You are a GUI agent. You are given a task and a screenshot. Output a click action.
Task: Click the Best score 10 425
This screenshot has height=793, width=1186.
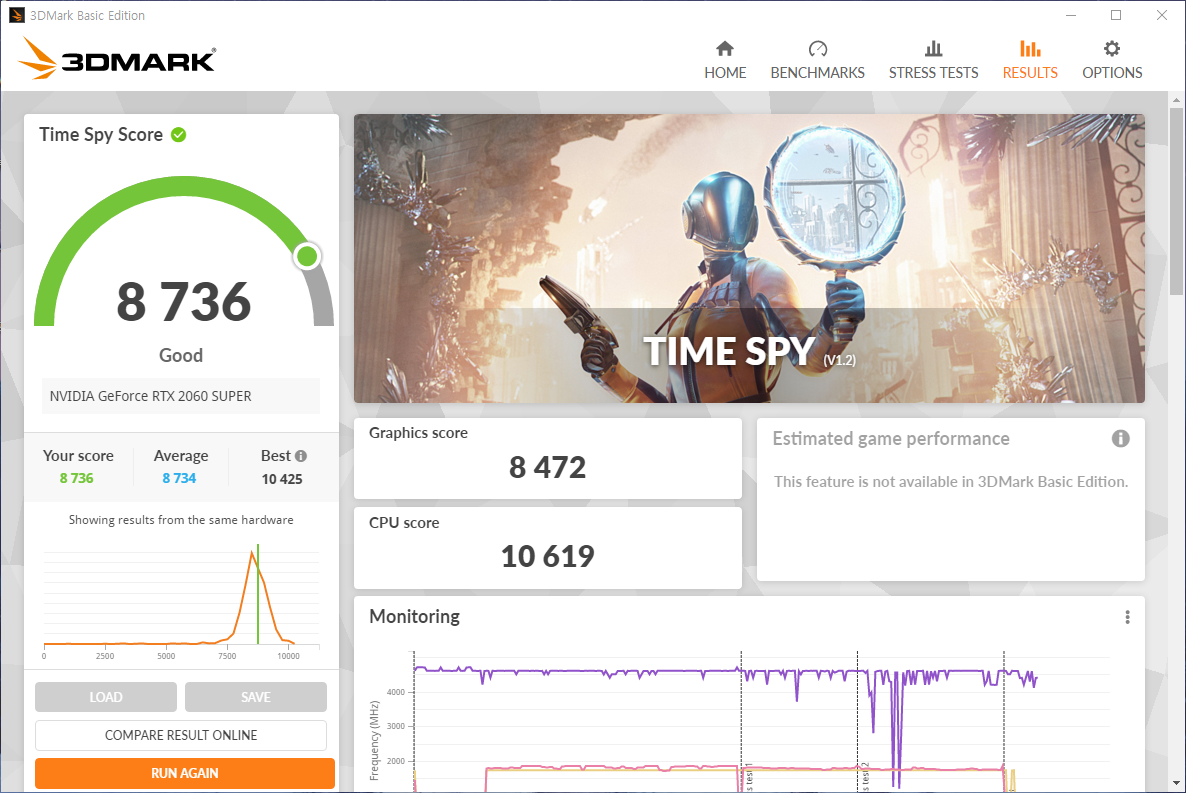(282, 479)
